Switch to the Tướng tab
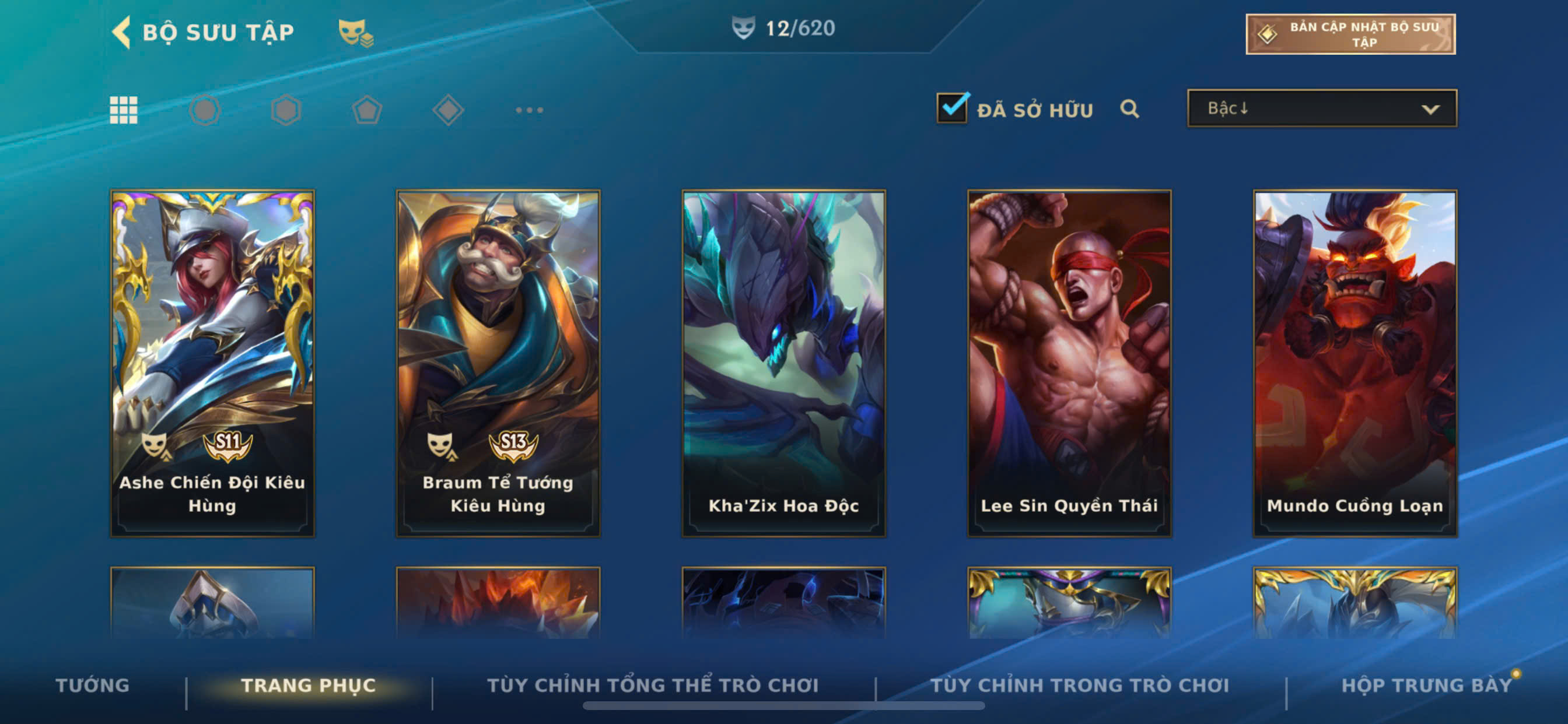This screenshot has height=724, width=1568. [x=93, y=685]
